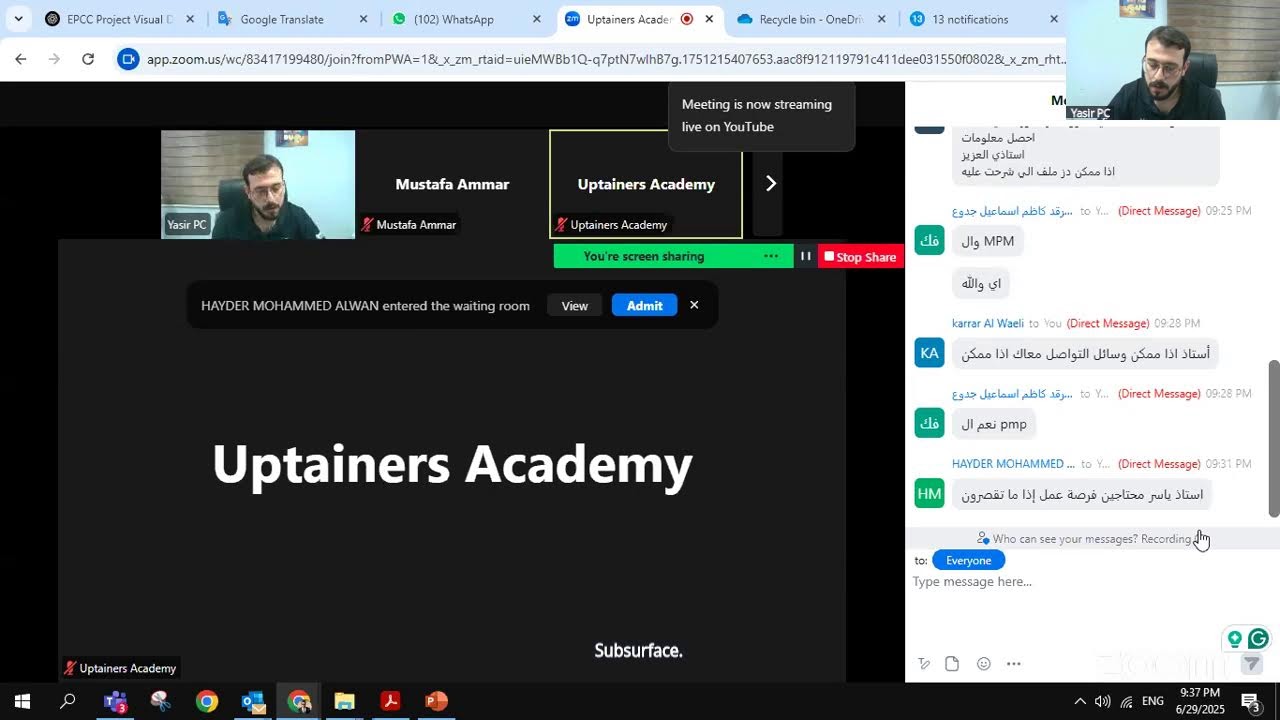Click the green avatar beside 'نعم ال pmp'
The image size is (1280, 720).
pyautogui.click(x=929, y=423)
